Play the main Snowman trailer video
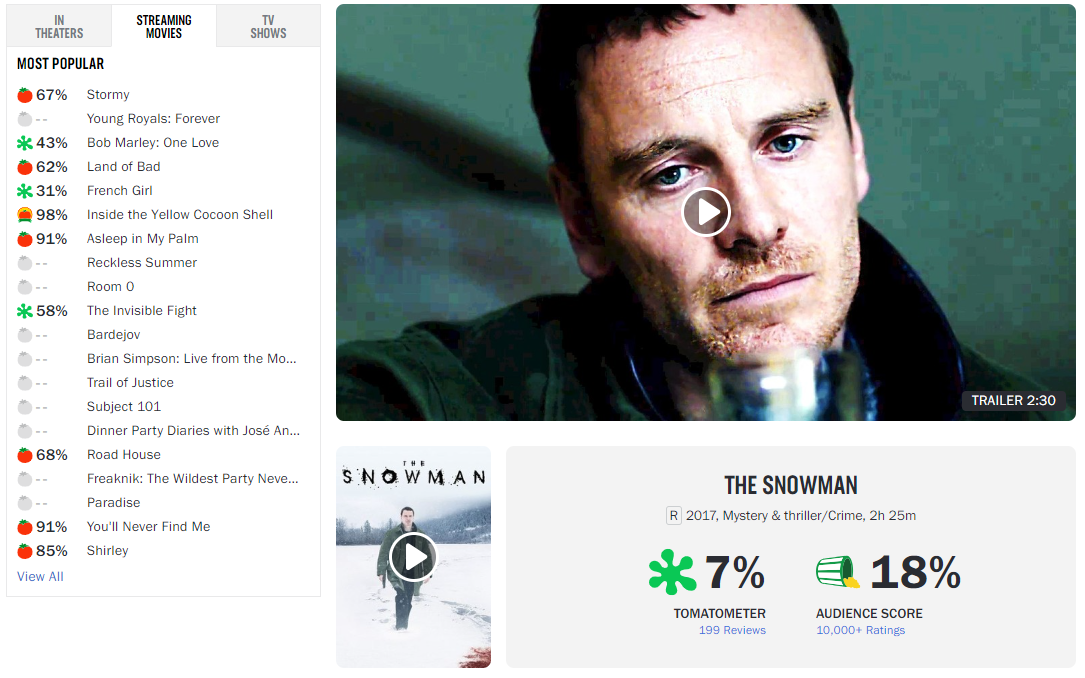 click(705, 212)
